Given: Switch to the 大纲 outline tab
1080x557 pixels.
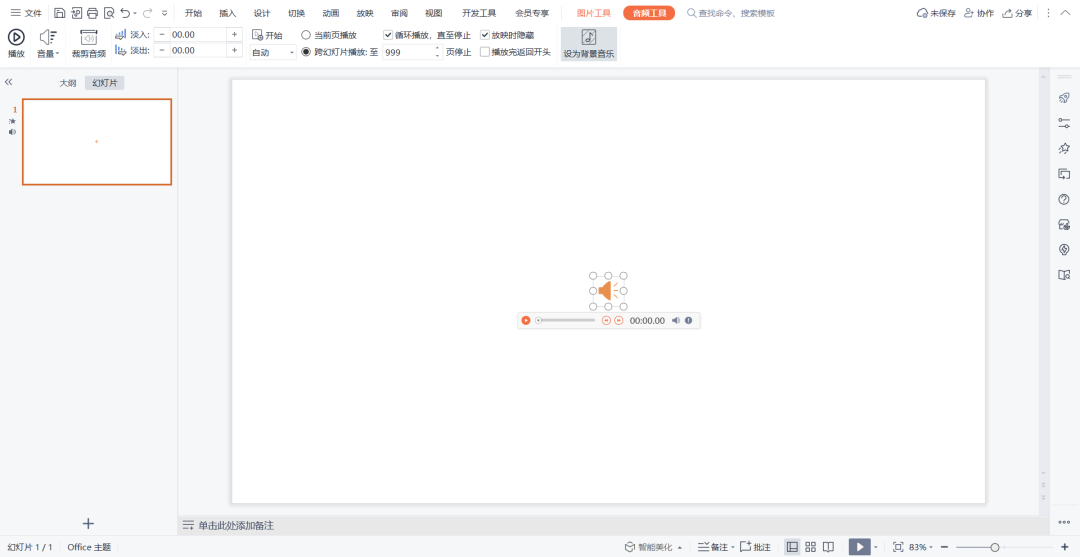Looking at the screenshot, I should 68,83.
